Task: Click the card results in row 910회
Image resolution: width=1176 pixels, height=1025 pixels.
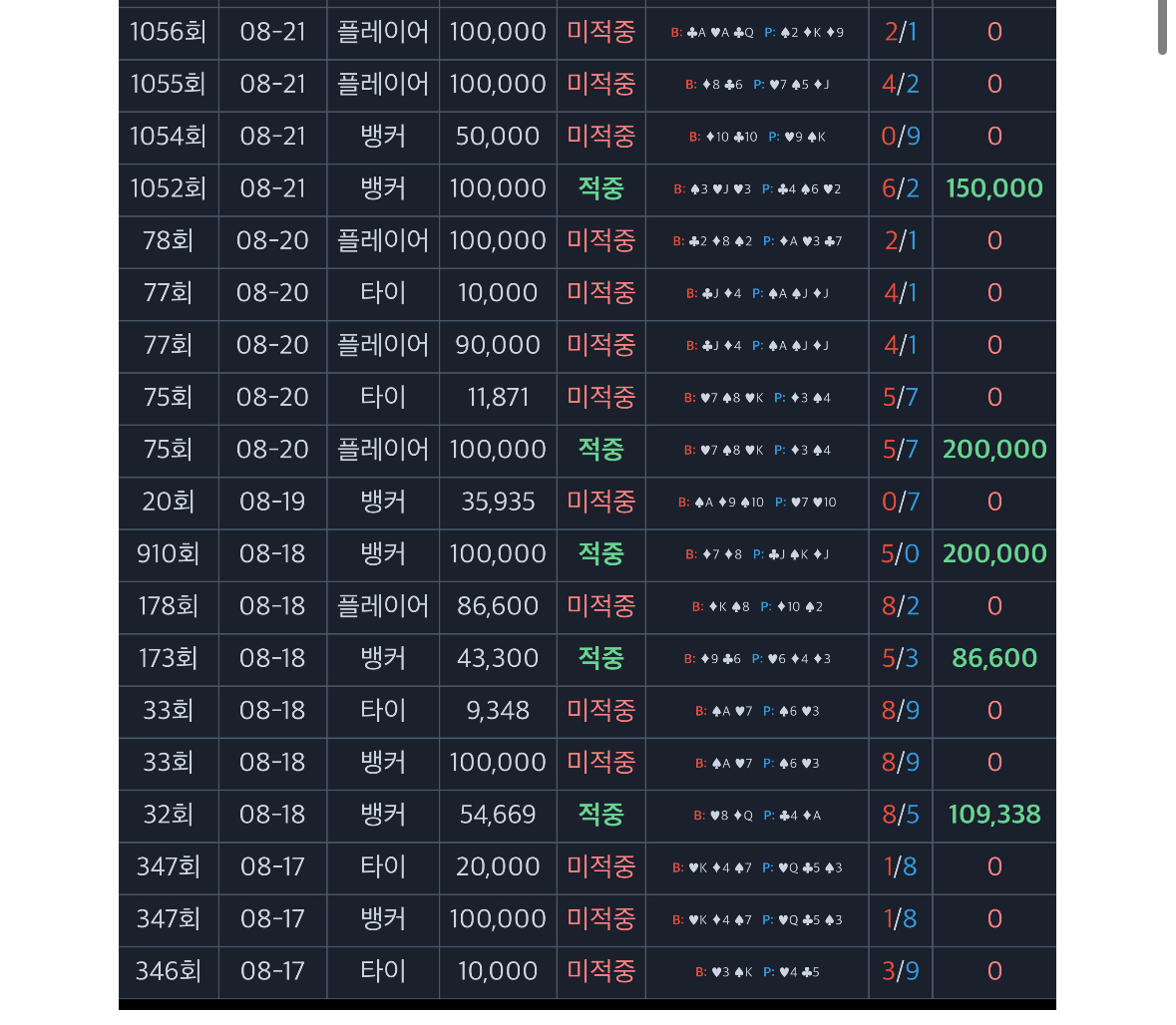Action: 757,554
